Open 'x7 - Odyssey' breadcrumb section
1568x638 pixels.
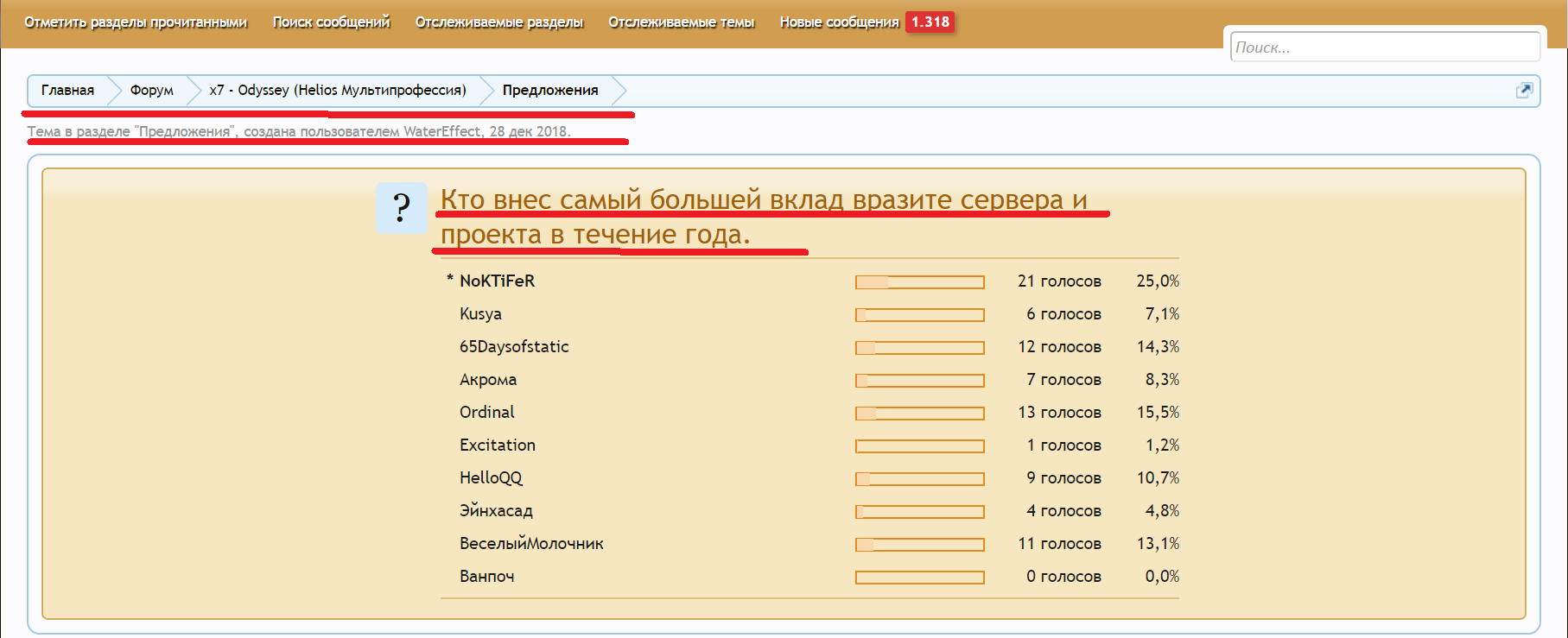pyautogui.click(x=337, y=91)
